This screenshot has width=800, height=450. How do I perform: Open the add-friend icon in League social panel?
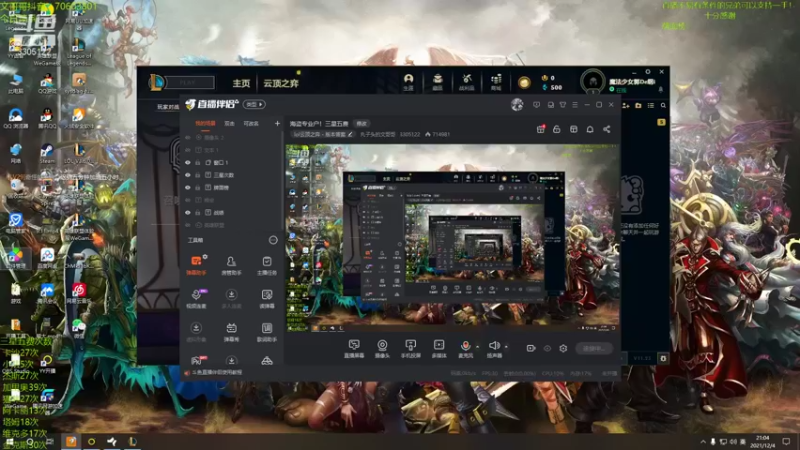pos(626,105)
